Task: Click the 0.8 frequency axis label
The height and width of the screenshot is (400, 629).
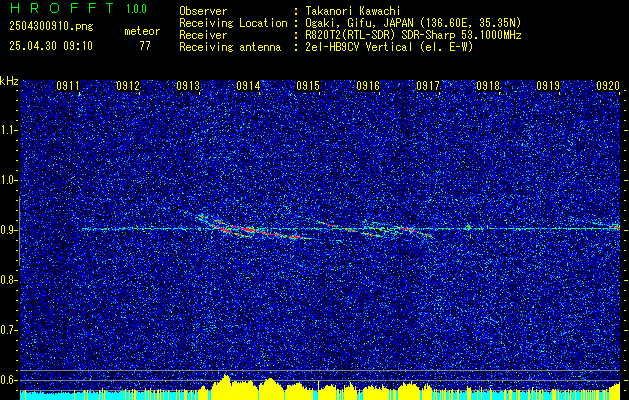Action: [x=8, y=280]
